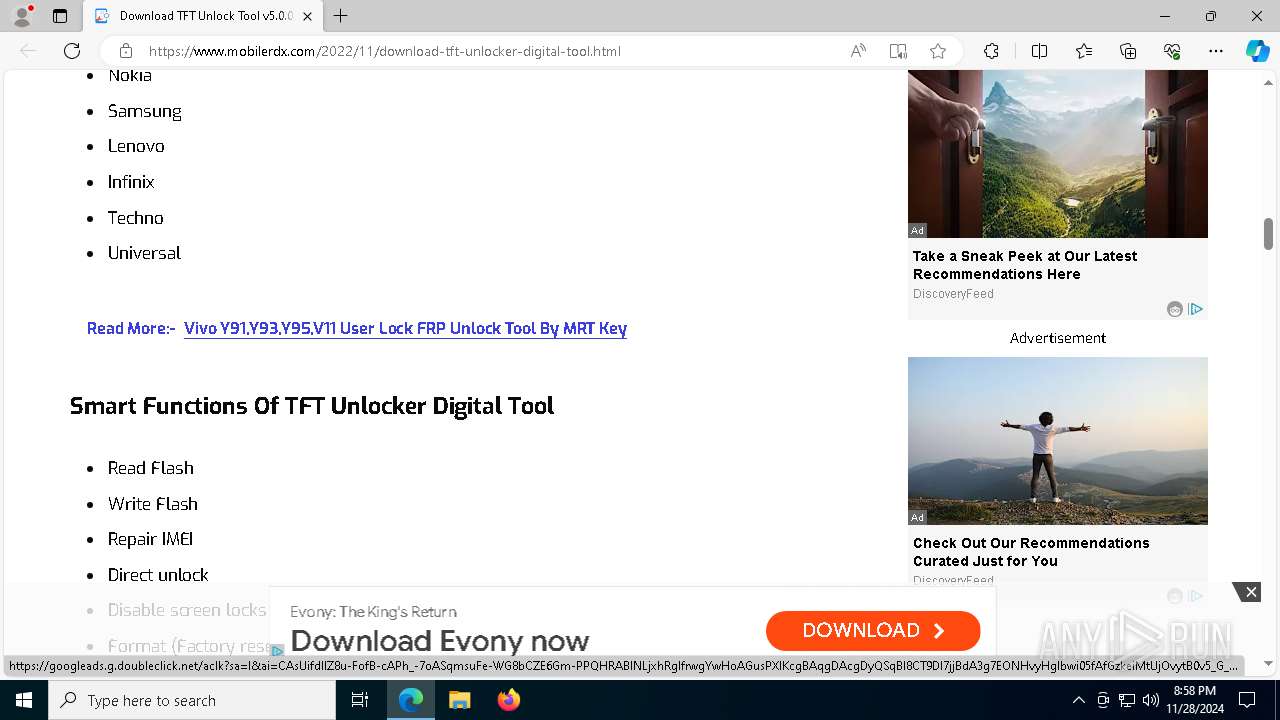Click the Write Flash list item

pos(153,504)
